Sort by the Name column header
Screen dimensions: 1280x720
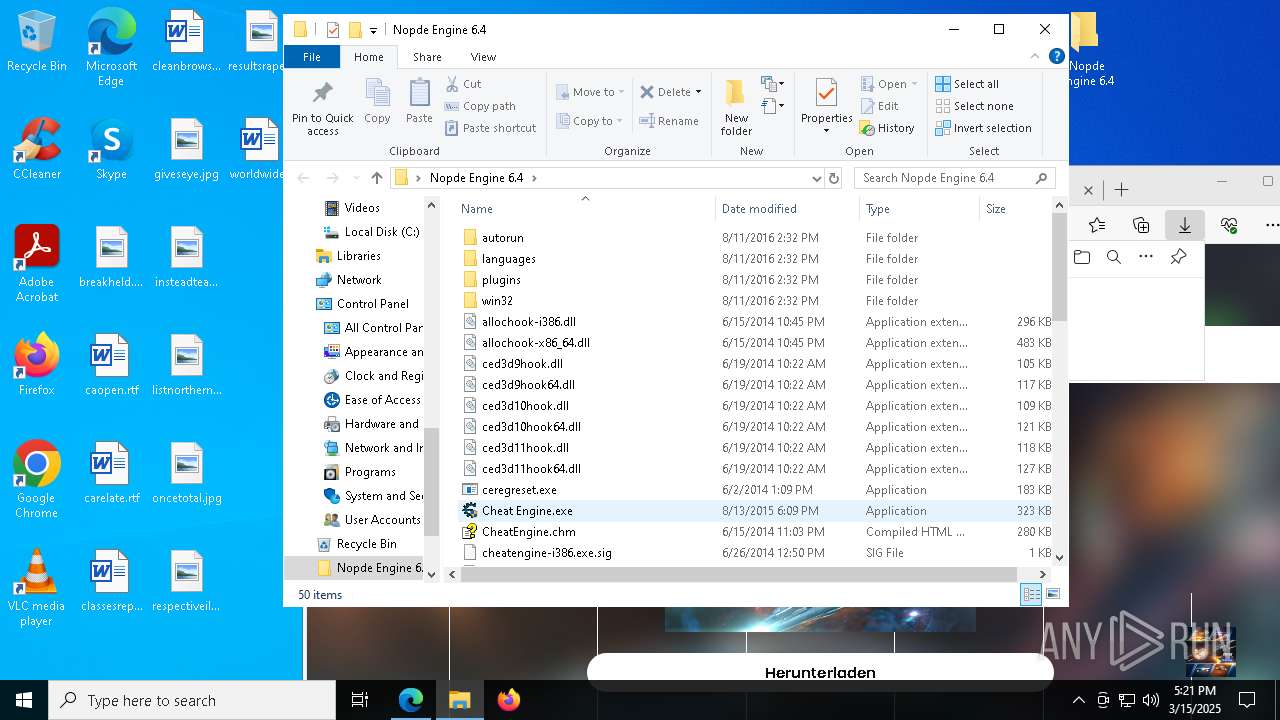(585, 208)
